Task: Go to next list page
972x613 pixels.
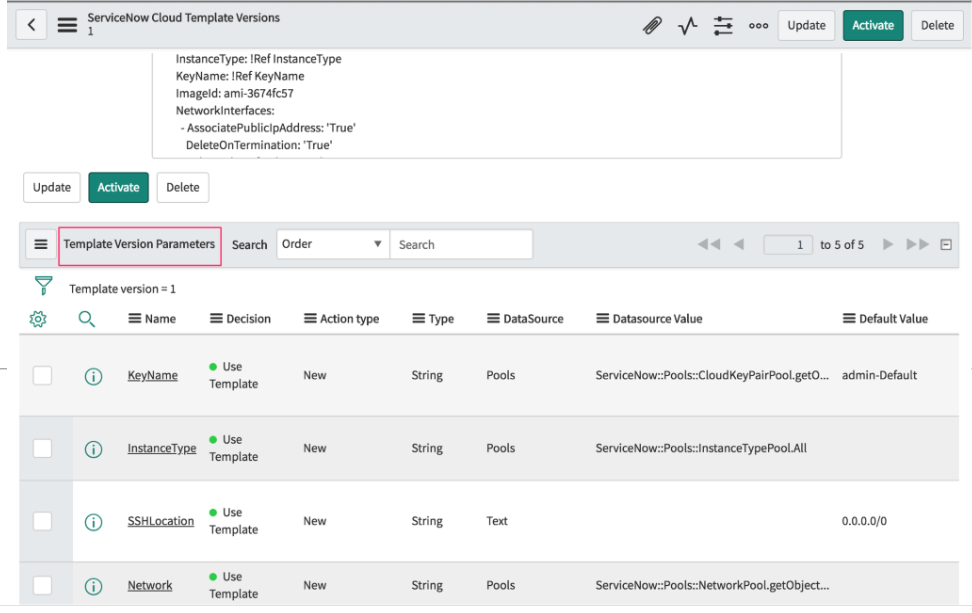Action: click(x=888, y=244)
